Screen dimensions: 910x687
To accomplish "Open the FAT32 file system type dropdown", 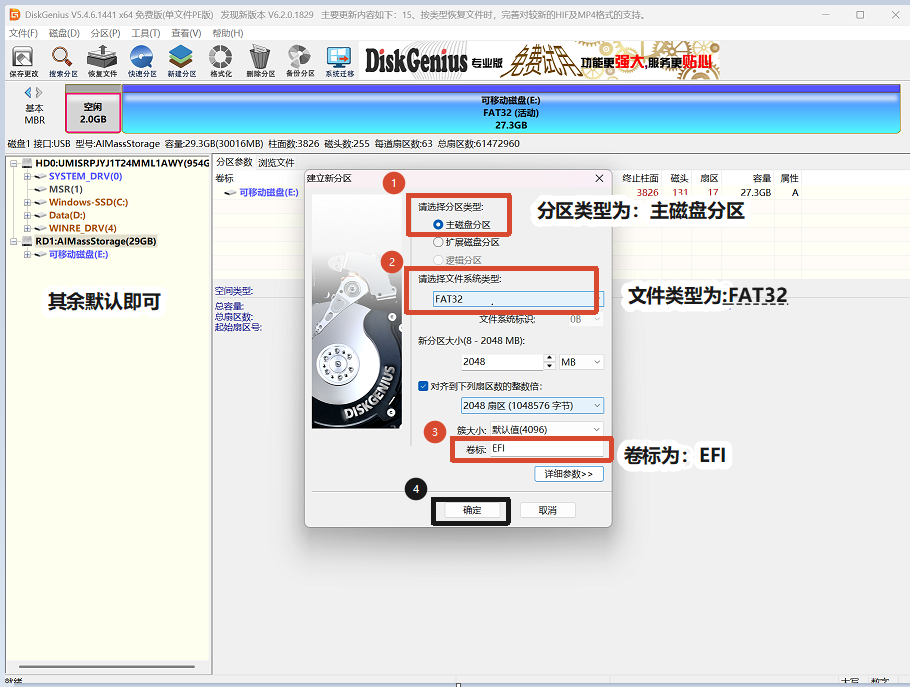I will [518, 299].
